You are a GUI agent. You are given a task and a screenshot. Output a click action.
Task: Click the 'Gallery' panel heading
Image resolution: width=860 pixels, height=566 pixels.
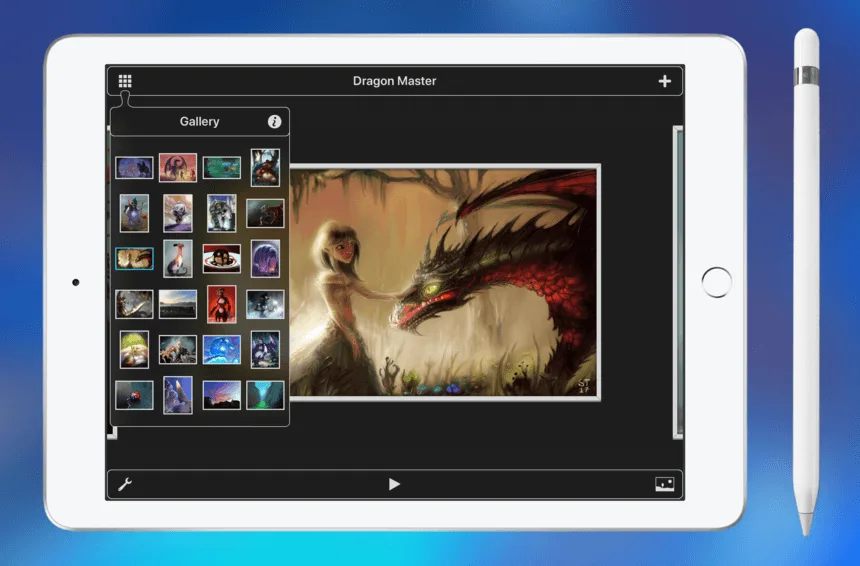click(200, 122)
